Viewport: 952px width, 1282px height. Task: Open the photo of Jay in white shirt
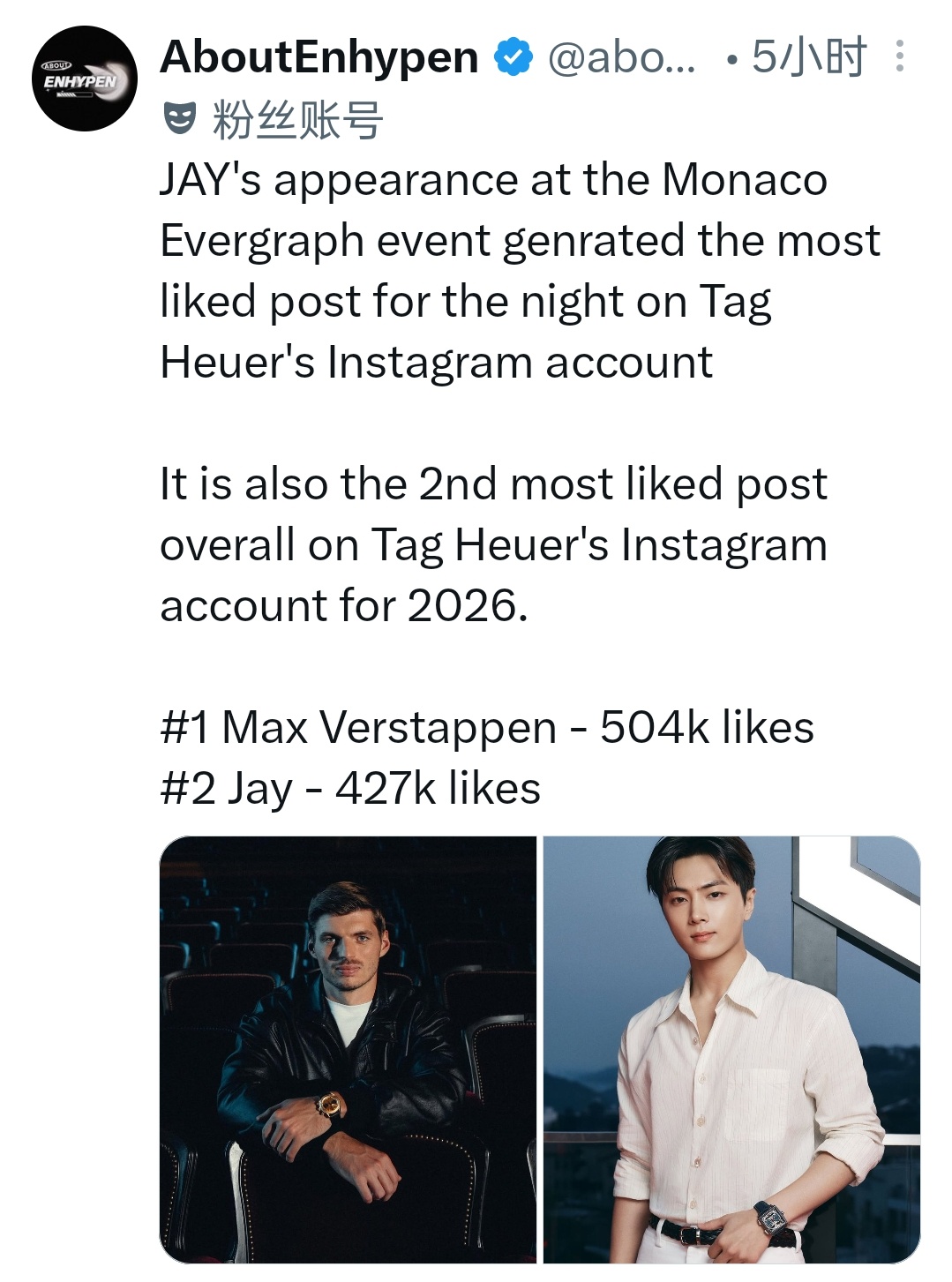pos(731,1049)
